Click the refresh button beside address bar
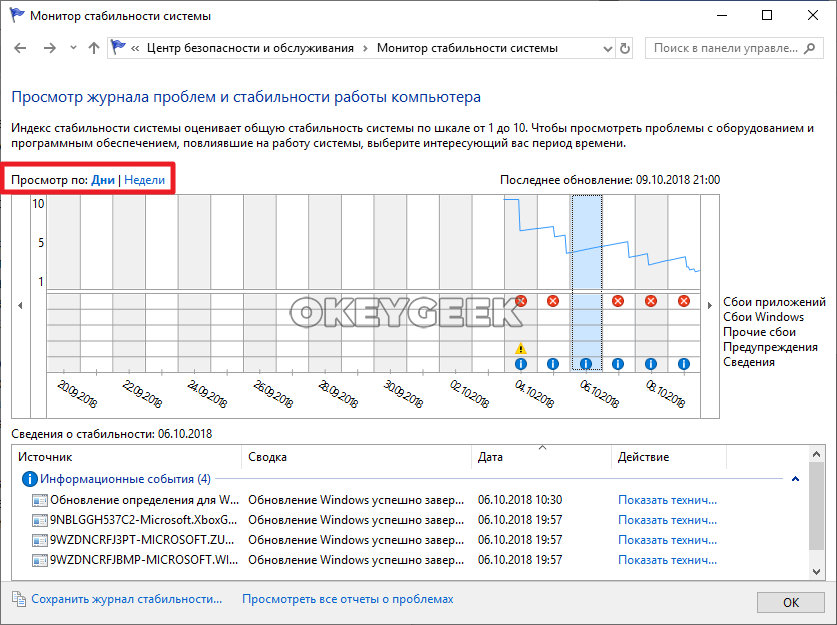 point(625,48)
